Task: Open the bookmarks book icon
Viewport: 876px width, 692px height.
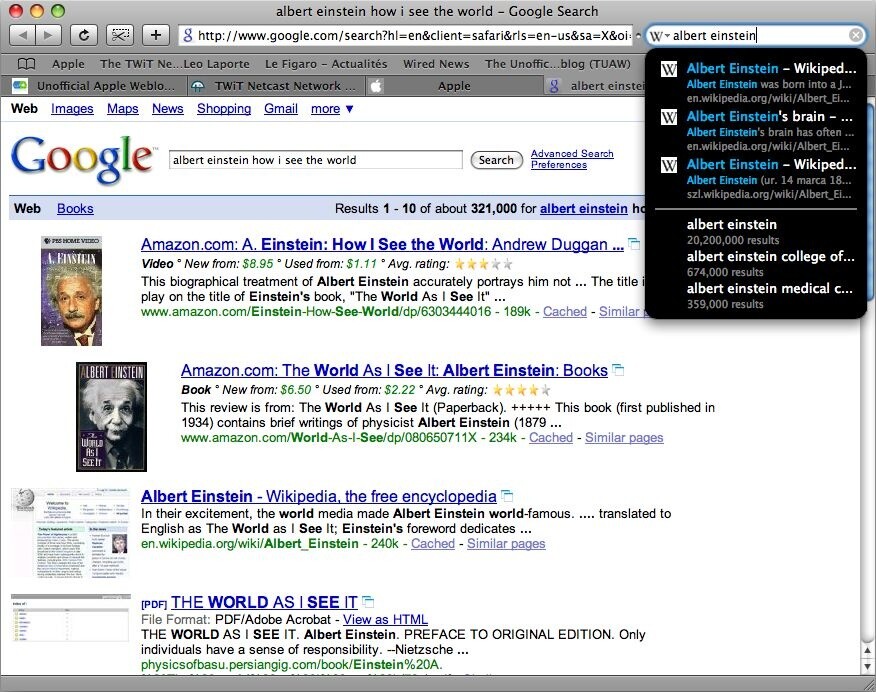Action: (26, 64)
